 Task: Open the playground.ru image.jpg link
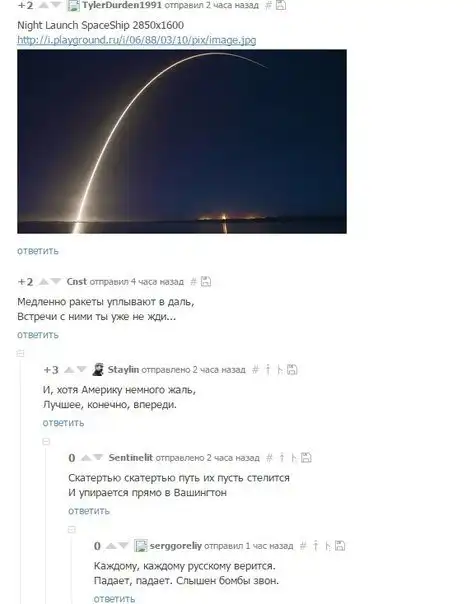click(x=137, y=40)
